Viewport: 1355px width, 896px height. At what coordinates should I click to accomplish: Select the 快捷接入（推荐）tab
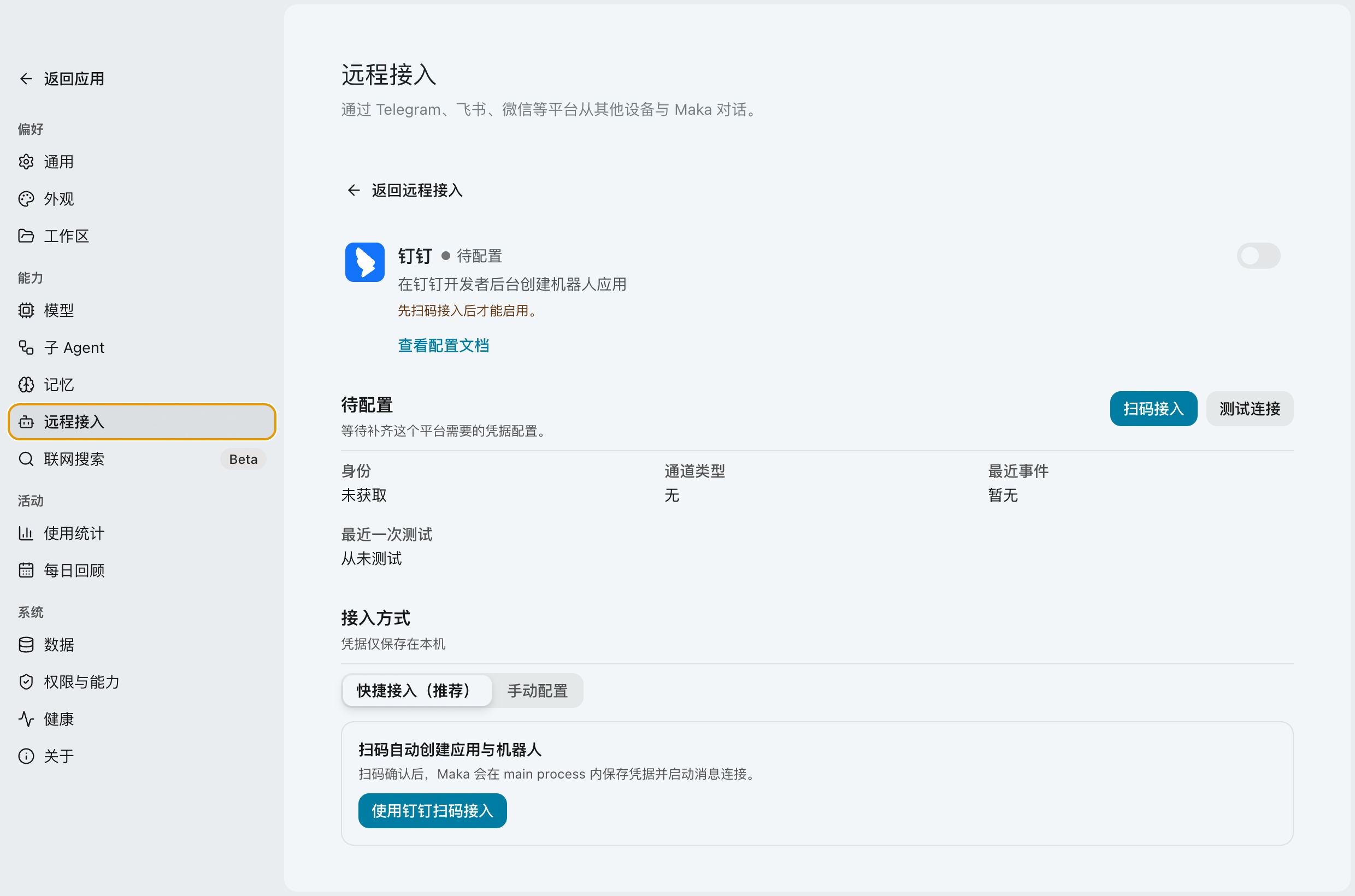pos(417,690)
